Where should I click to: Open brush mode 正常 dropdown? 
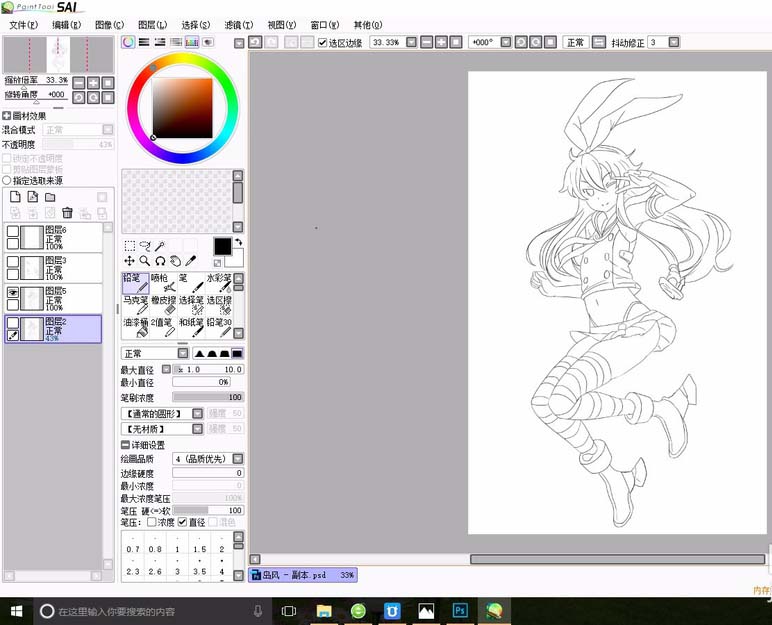(183, 353)
